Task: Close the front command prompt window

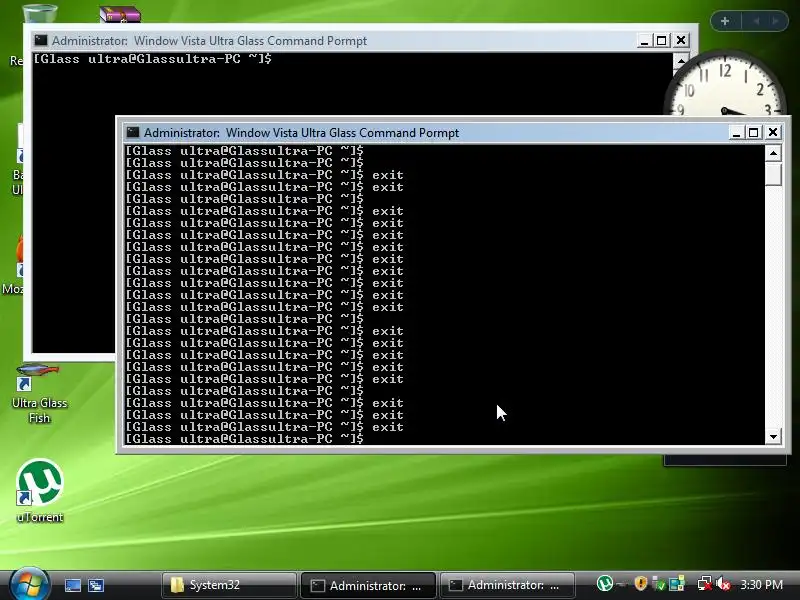Action: pos(772,133)
